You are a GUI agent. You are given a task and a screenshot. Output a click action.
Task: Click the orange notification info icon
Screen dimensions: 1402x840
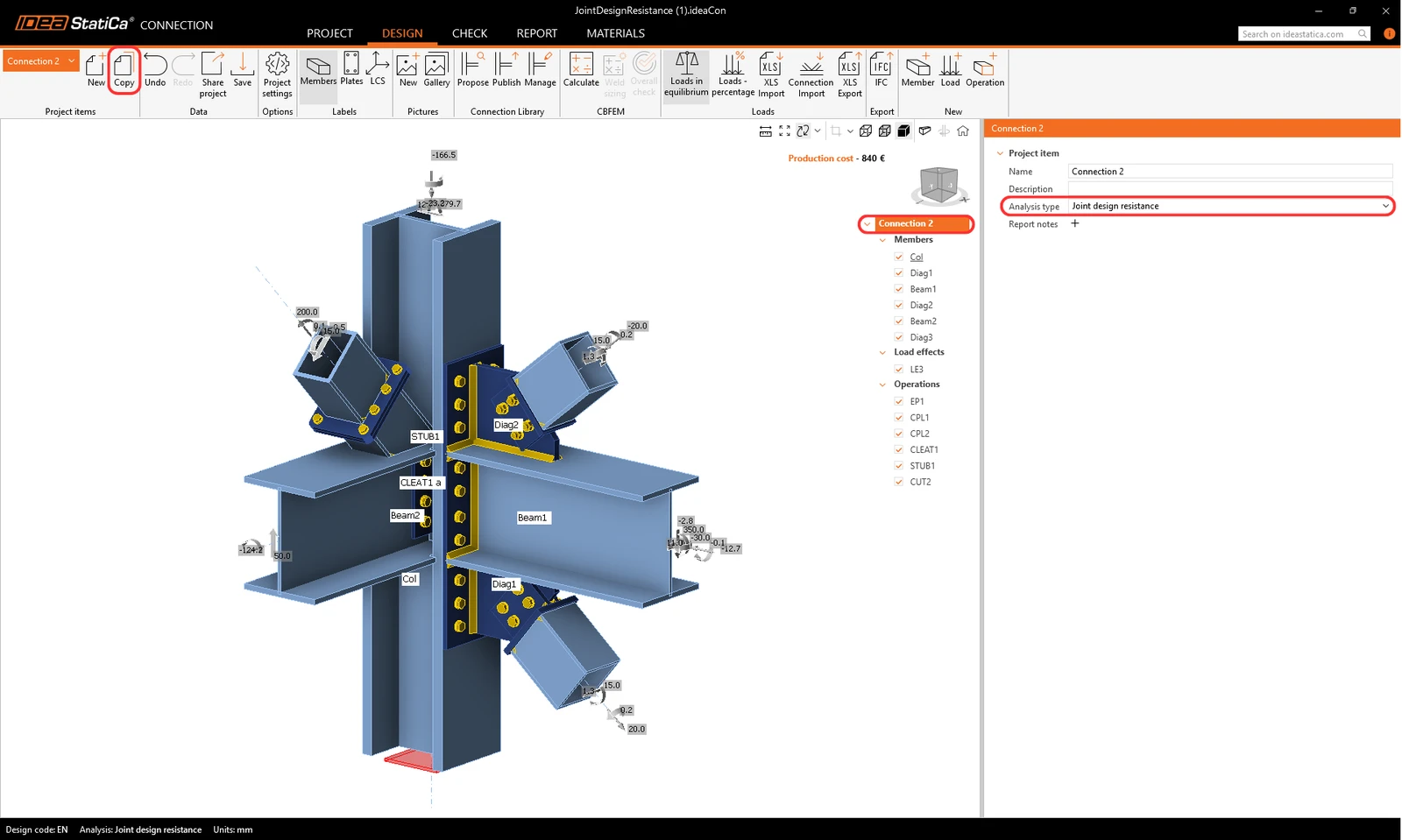pyautogui.click(x=1389, y=34)
